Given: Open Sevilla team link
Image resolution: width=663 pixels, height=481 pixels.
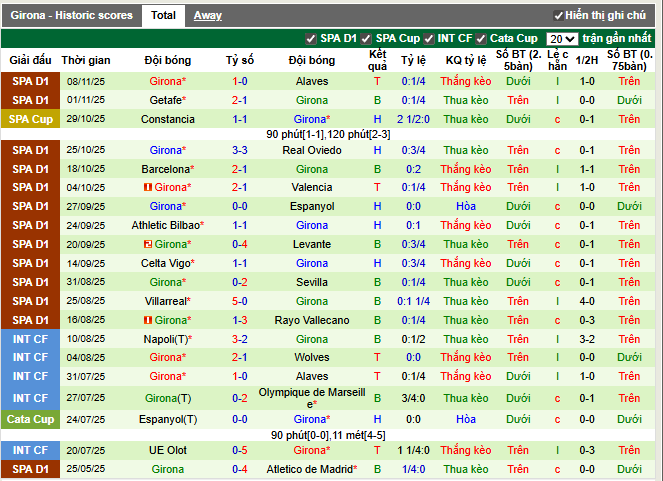Looking at the screenshot, I should (x=312, y=282).
